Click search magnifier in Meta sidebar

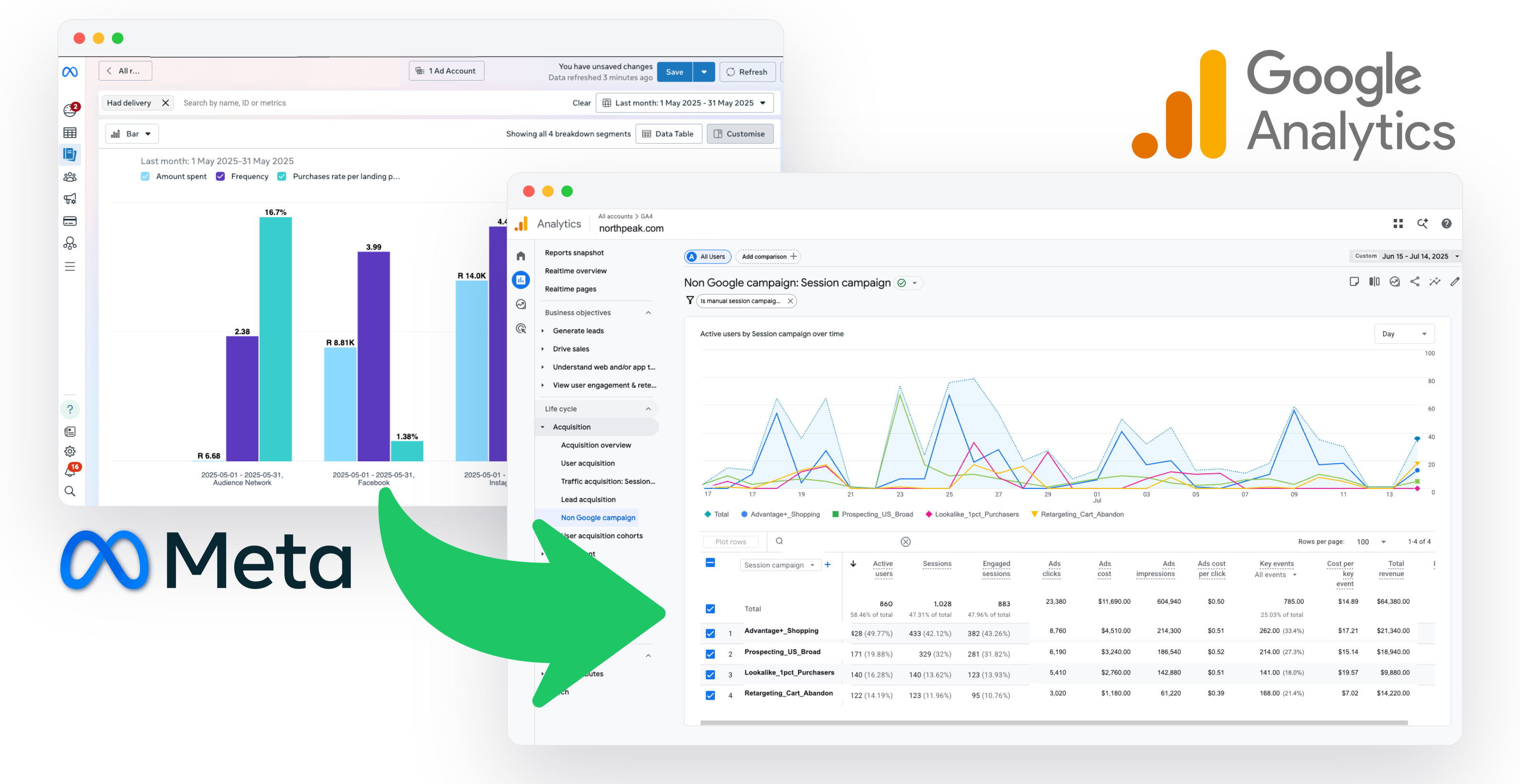click(70, 491)
